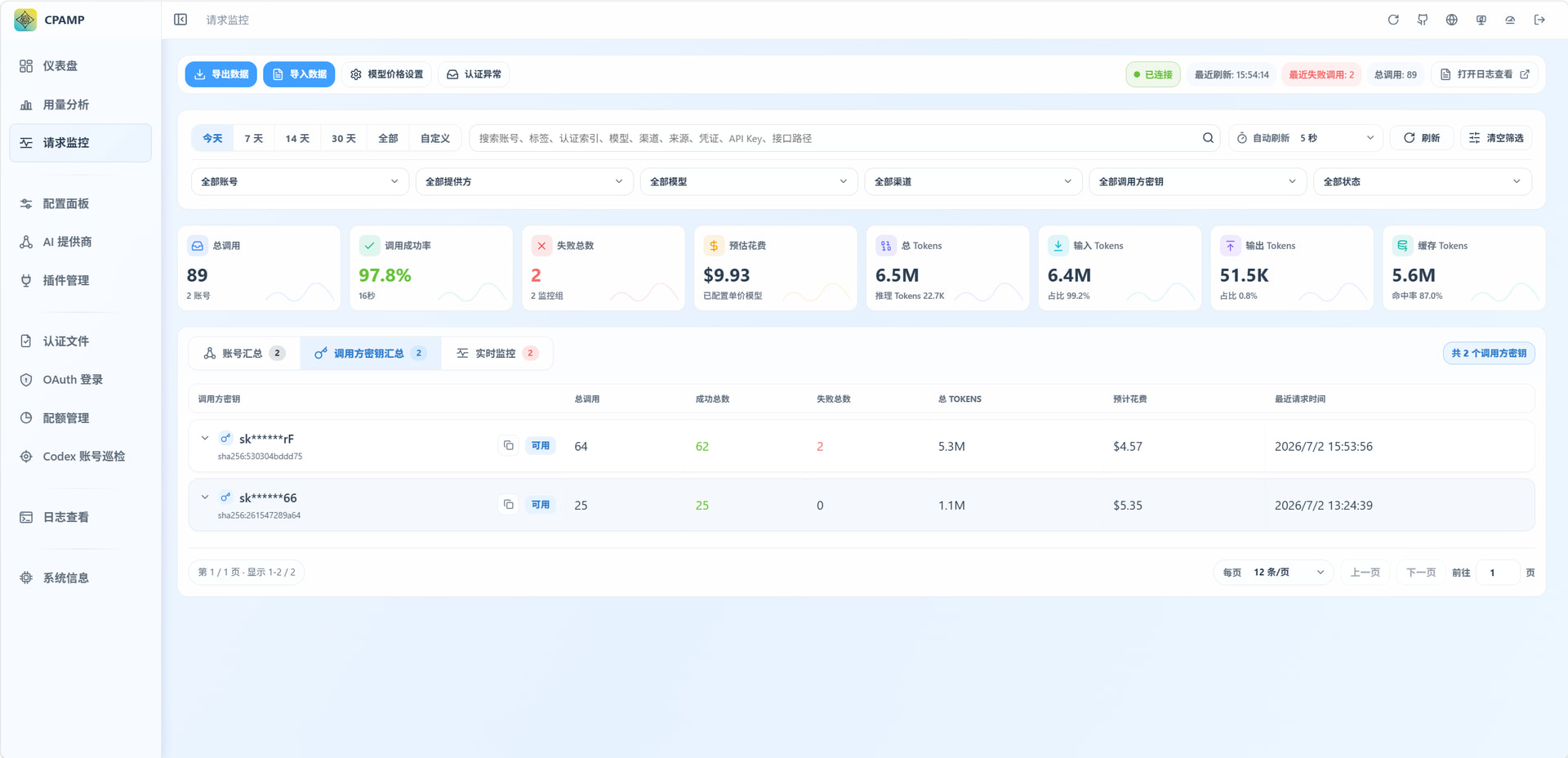Open the 全部调用方密钥 dropdown
The height and width of the screenshot is (758, 1568).
pyautogui.click(x=1198, y=181)
